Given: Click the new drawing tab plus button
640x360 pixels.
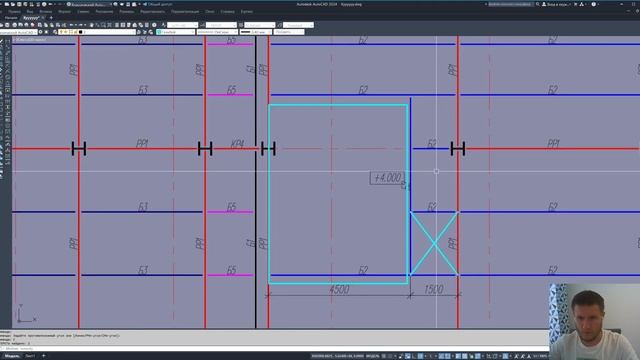Looking at the screenshot, I should pos(51,18).
